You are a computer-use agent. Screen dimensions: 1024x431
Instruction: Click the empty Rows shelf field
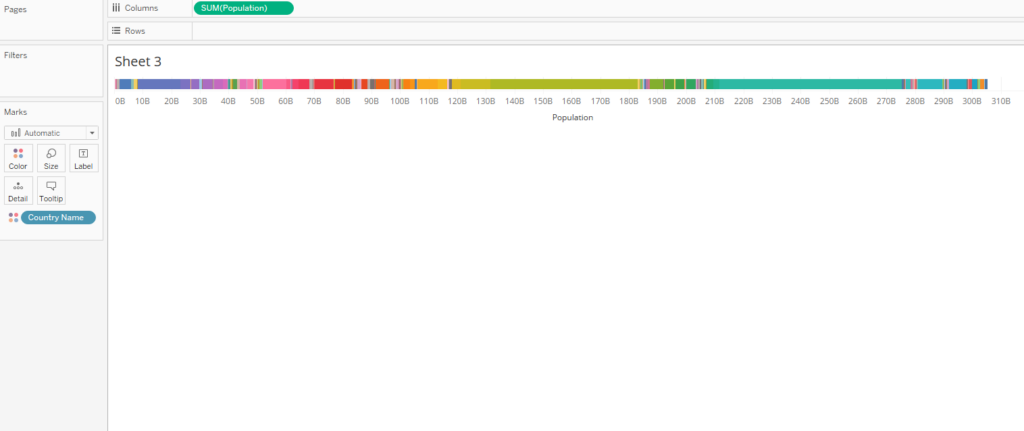pyautogui.click(x=608, y=31)
